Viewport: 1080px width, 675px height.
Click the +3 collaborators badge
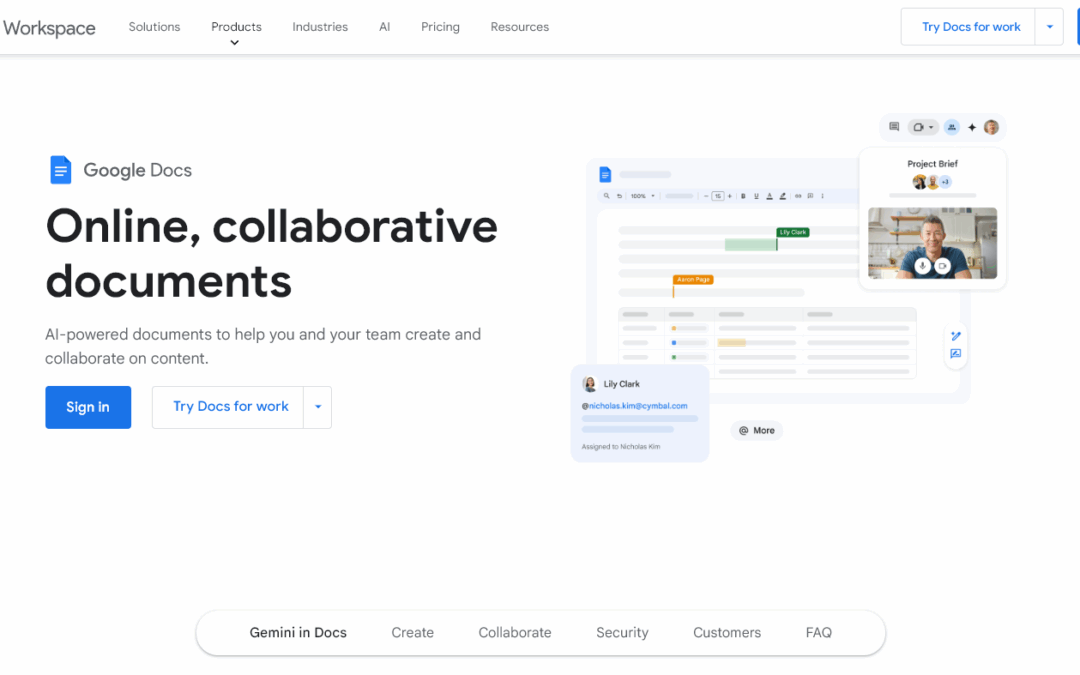click(x=945, y=182)
